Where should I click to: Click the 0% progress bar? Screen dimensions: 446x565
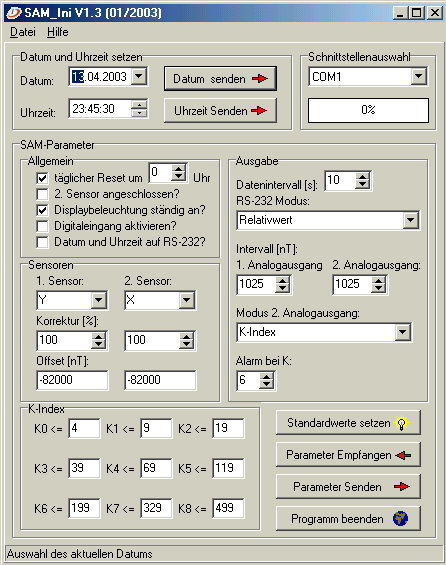[368, 110]
